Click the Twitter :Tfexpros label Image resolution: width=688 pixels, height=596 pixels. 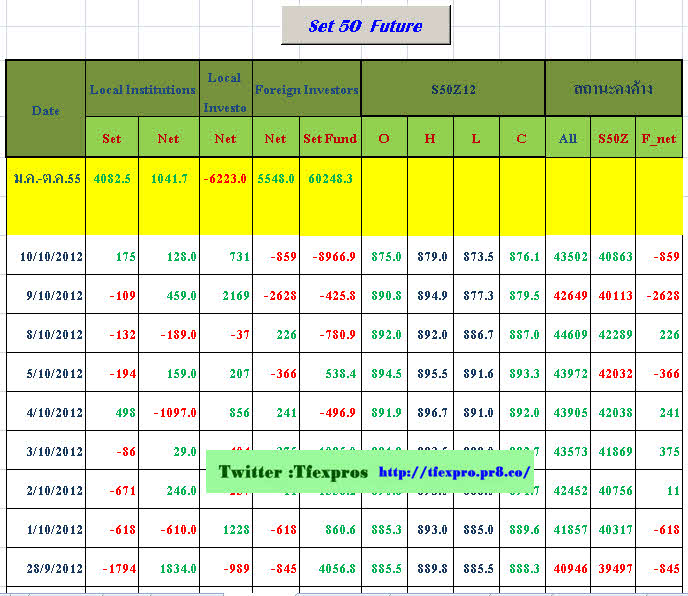click(x=293, y=472)
